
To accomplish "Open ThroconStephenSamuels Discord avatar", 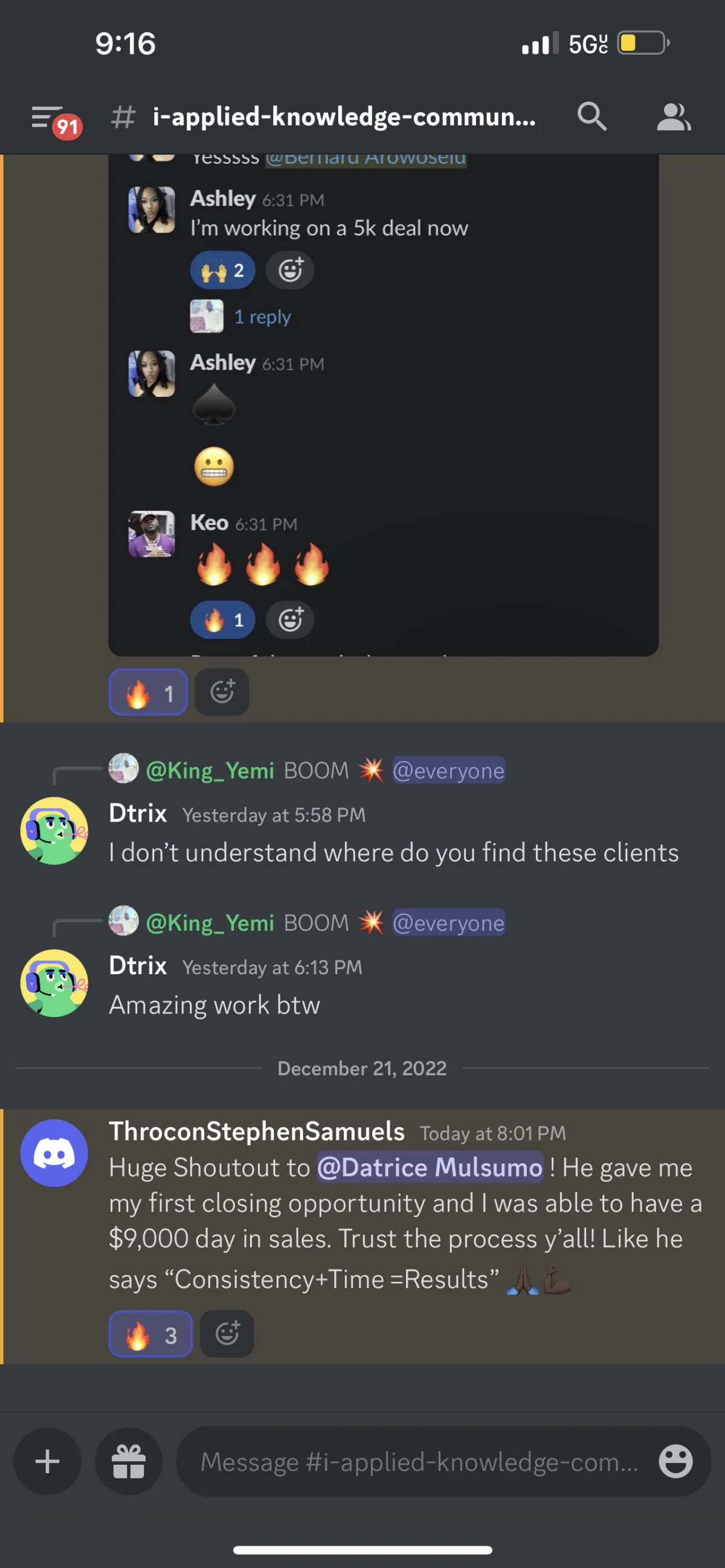I will pyautogui.click(x=54, y=1153).
